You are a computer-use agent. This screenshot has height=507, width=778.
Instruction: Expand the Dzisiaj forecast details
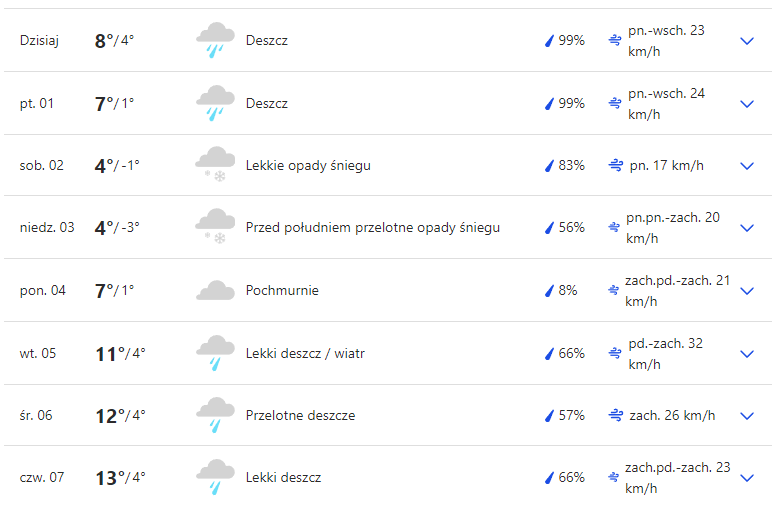(x=746, y=41)
